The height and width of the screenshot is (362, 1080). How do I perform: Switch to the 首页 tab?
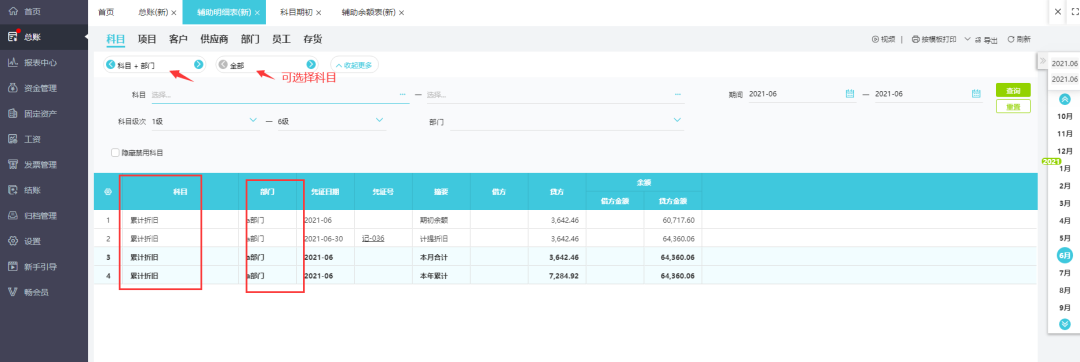106,12
